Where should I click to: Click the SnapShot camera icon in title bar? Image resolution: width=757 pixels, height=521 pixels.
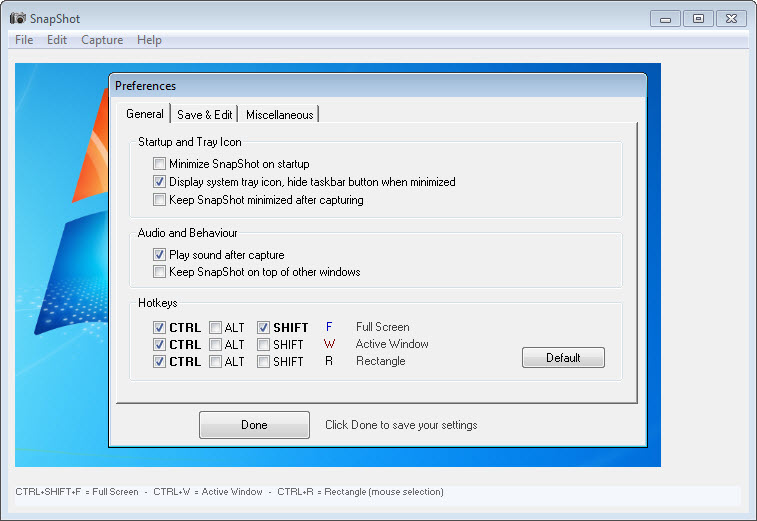click(18, 18)
